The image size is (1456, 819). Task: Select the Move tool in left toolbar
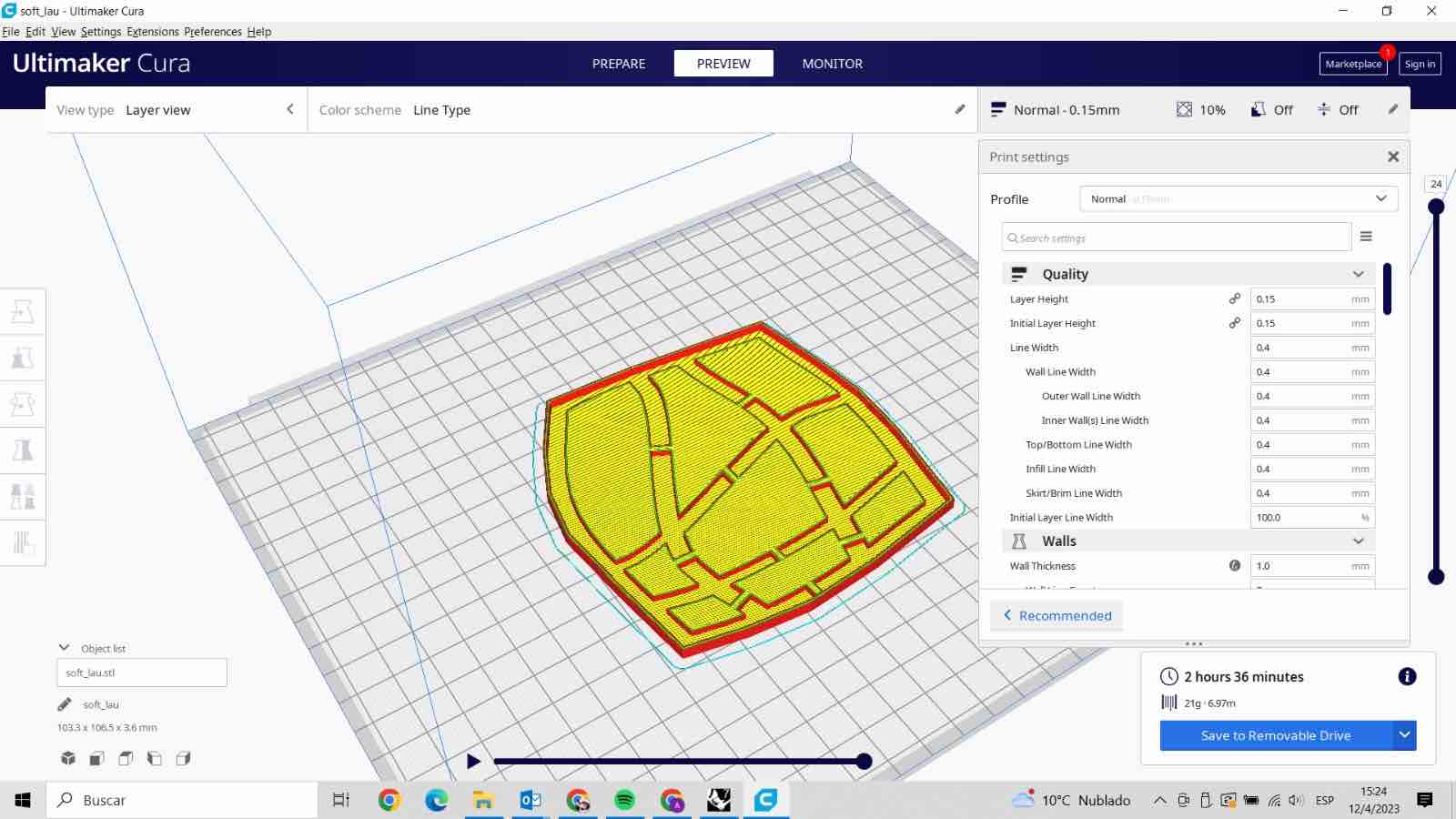click(x=23, y=312)
